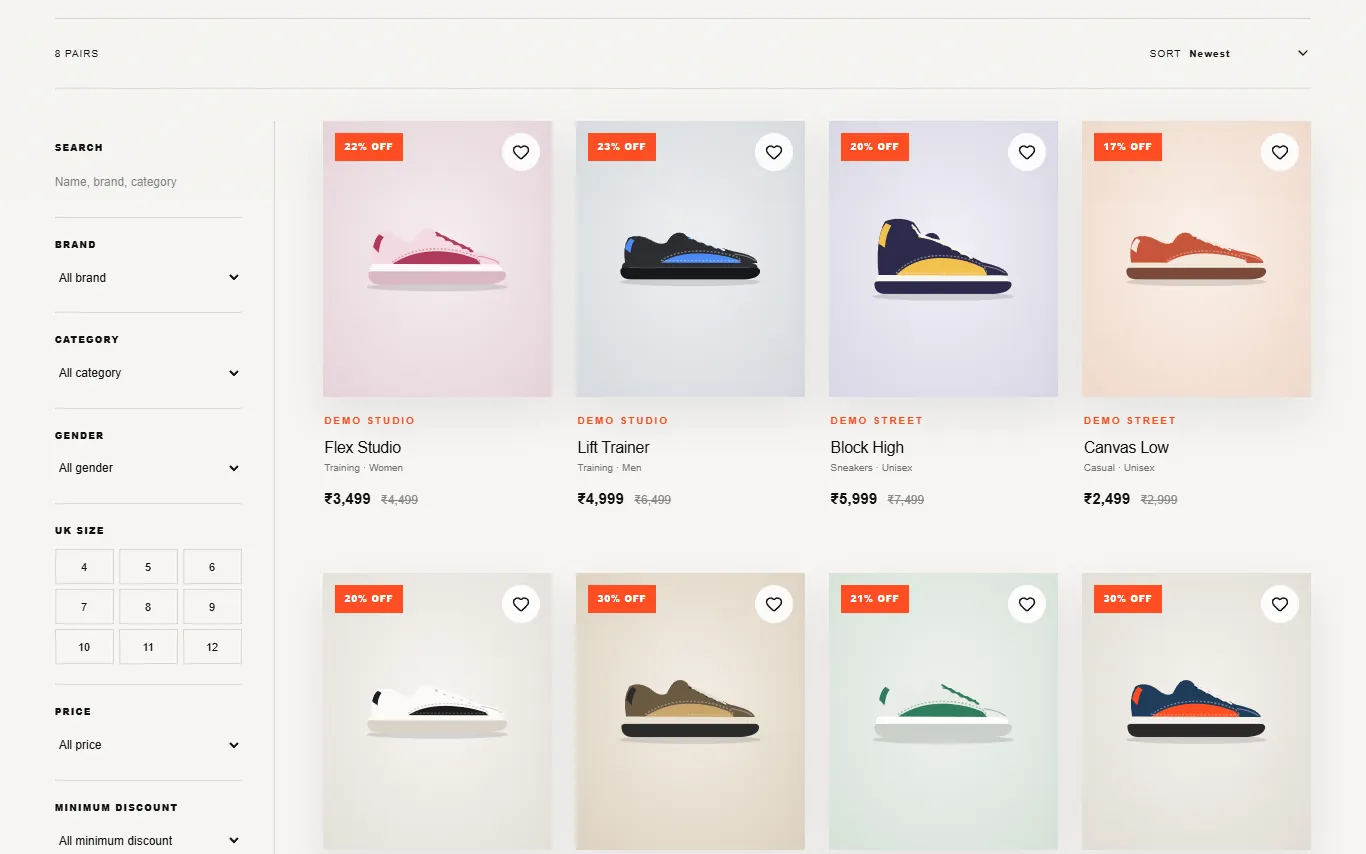Click the ₹5,999 Block High price

tap(853, 499)
